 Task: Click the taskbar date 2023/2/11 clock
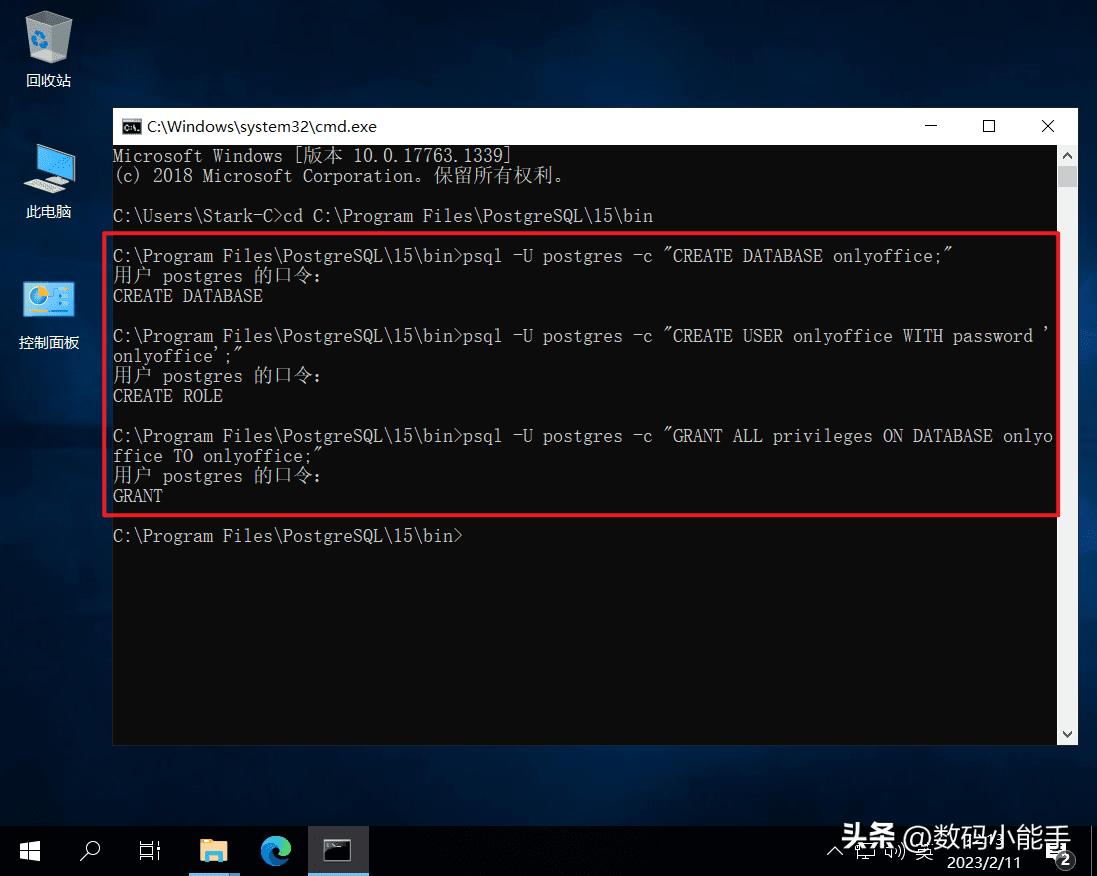click(984, 861)
